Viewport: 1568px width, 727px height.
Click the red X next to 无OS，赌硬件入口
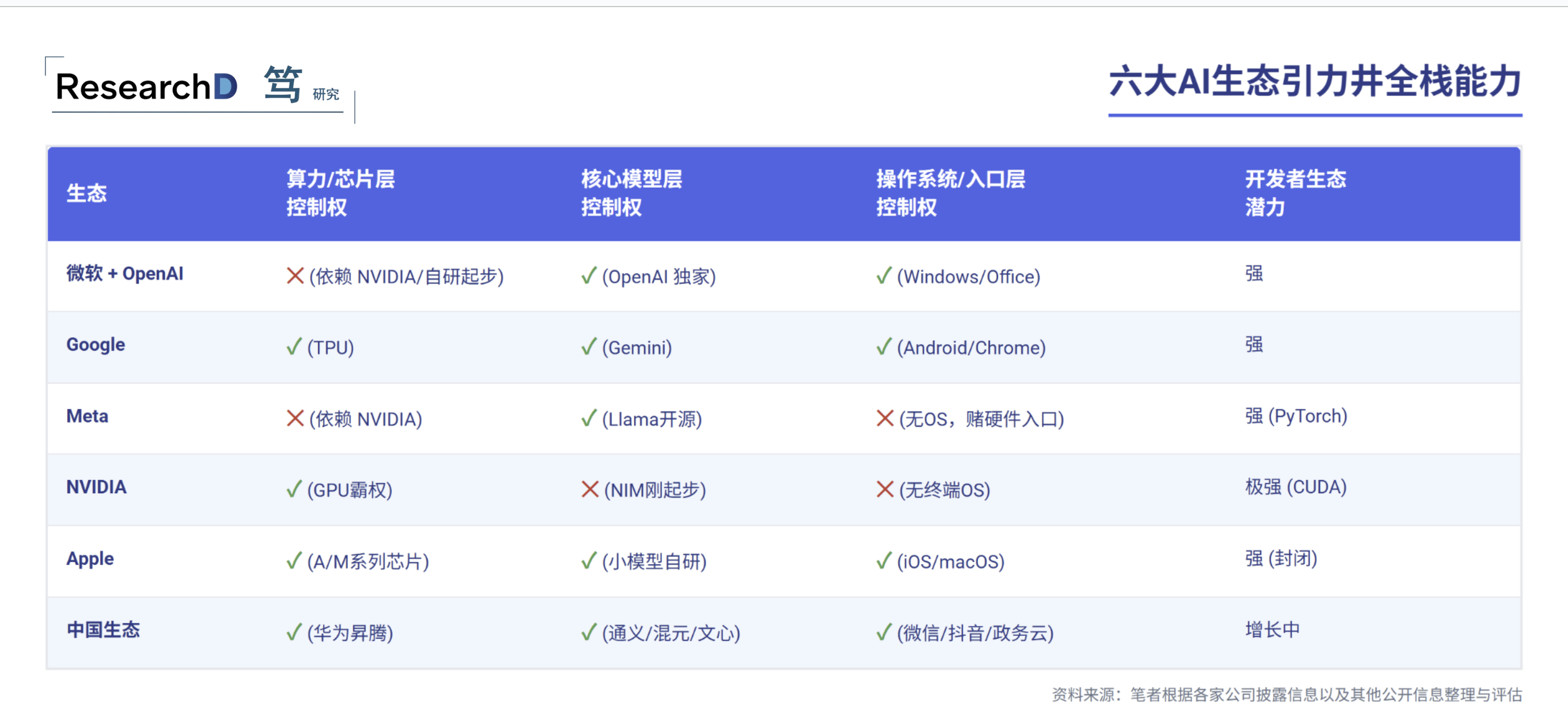(884, 418)
